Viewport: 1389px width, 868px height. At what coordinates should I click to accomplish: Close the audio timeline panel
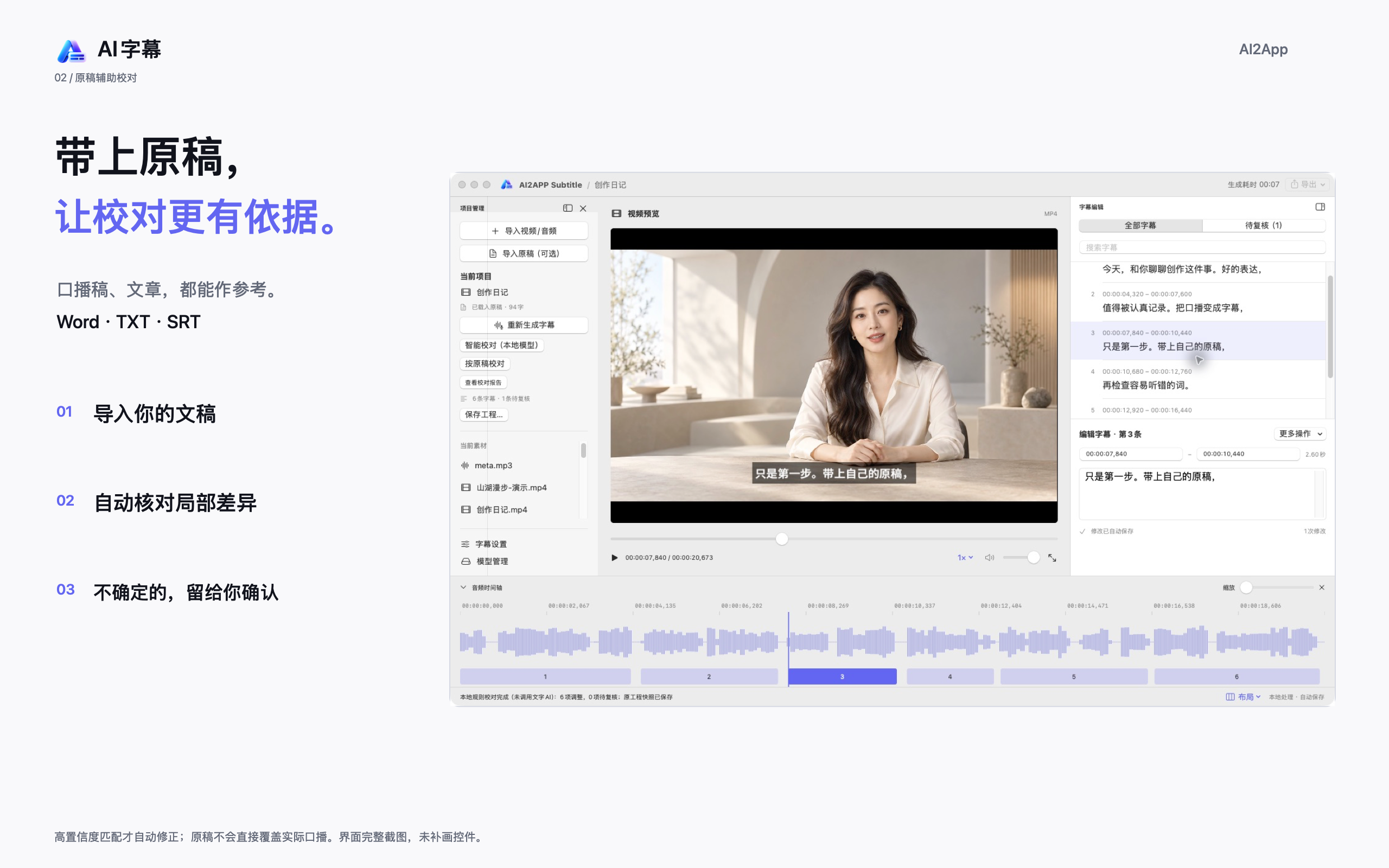[1322, 588]
